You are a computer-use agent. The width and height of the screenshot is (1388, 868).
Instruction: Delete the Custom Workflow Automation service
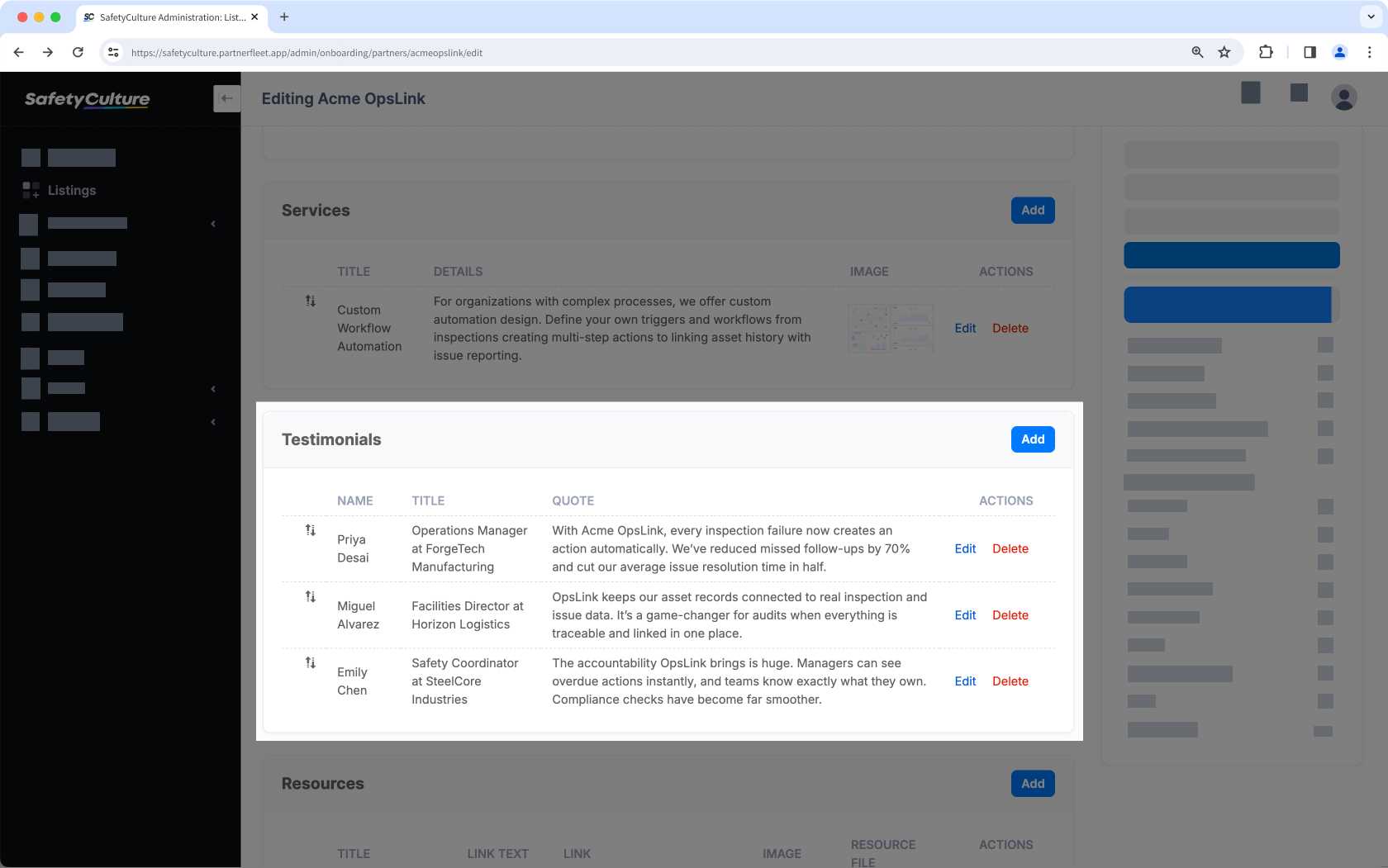[1010, 328]
